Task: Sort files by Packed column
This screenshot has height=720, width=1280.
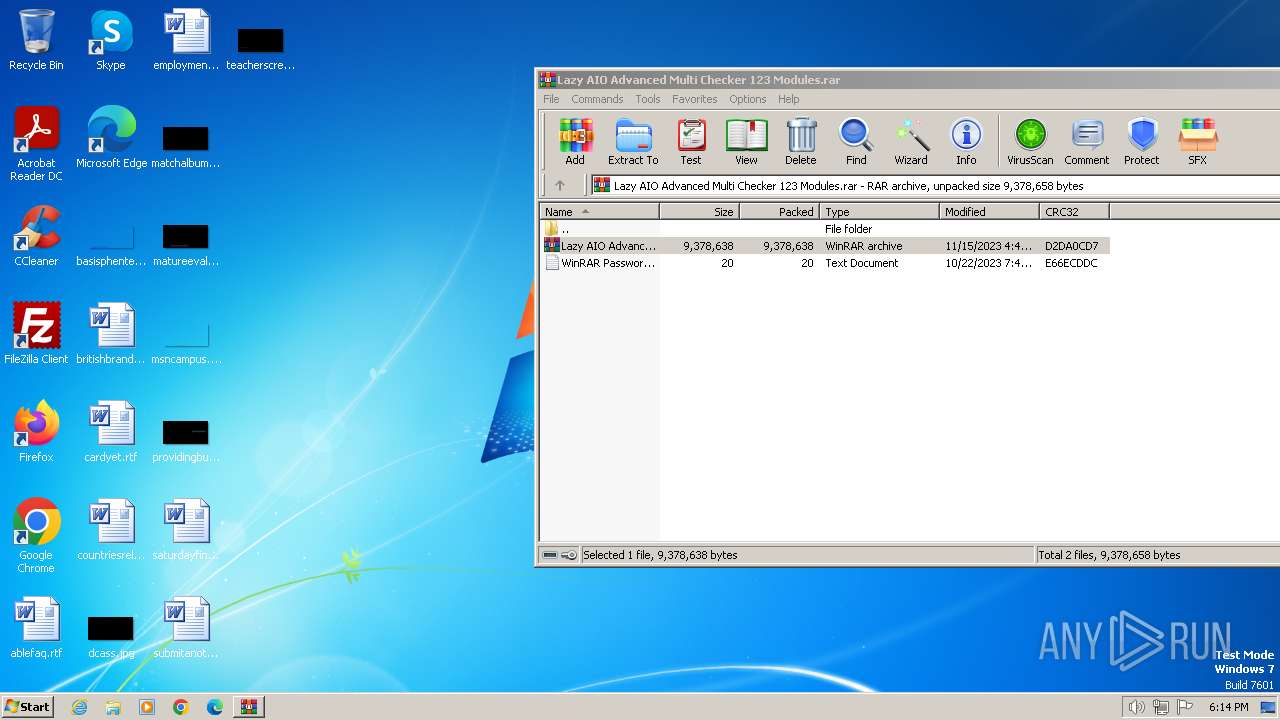Action: (x=779, y=211)
